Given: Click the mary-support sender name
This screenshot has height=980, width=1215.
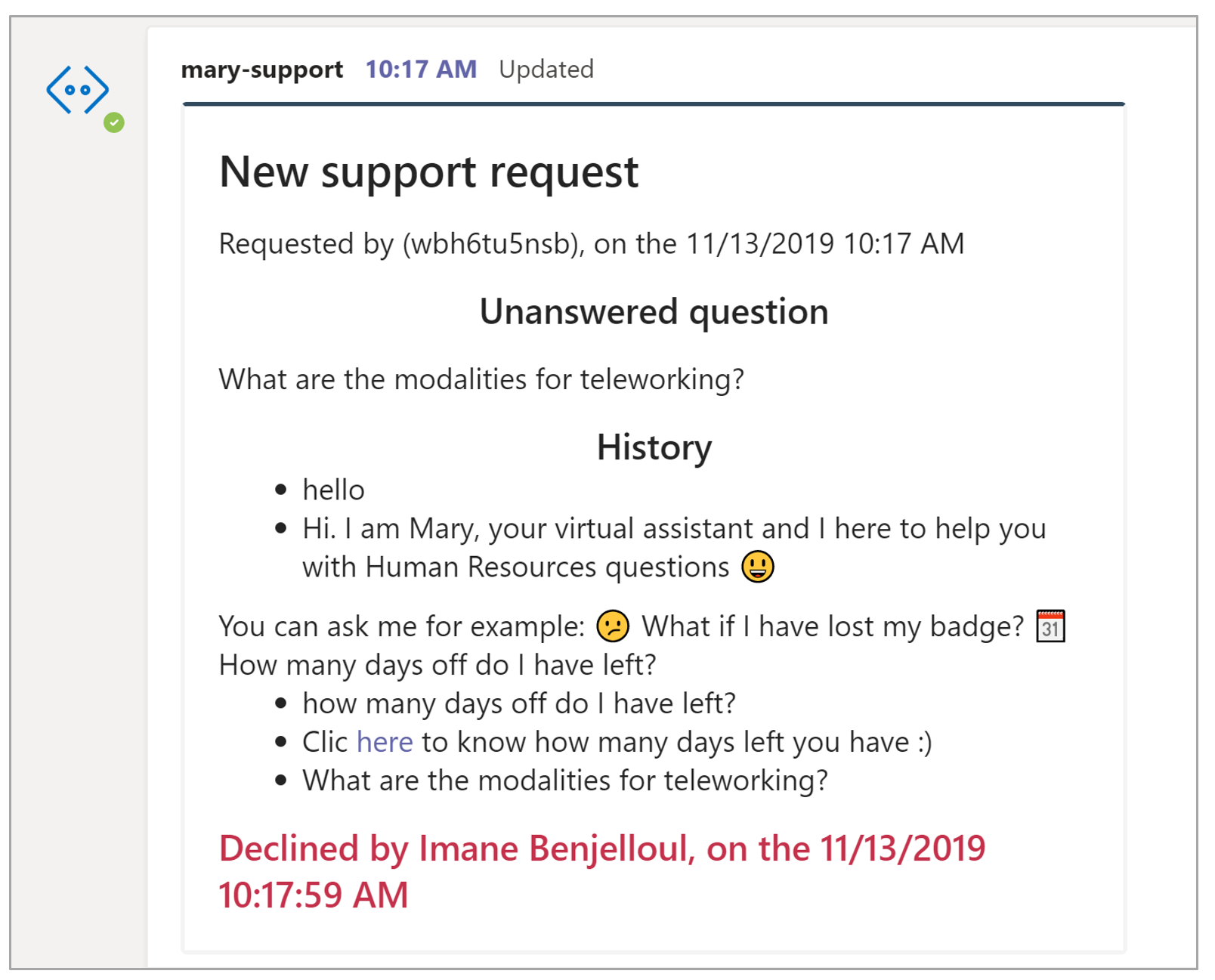Looking at the screenshot, I should (x=262, y=70).
